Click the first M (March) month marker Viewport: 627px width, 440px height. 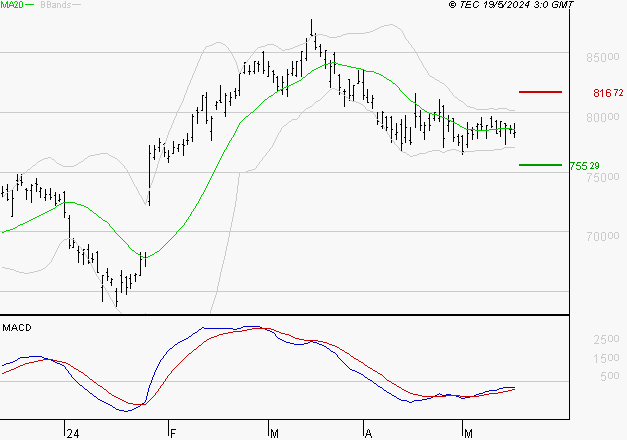point(274,433)
